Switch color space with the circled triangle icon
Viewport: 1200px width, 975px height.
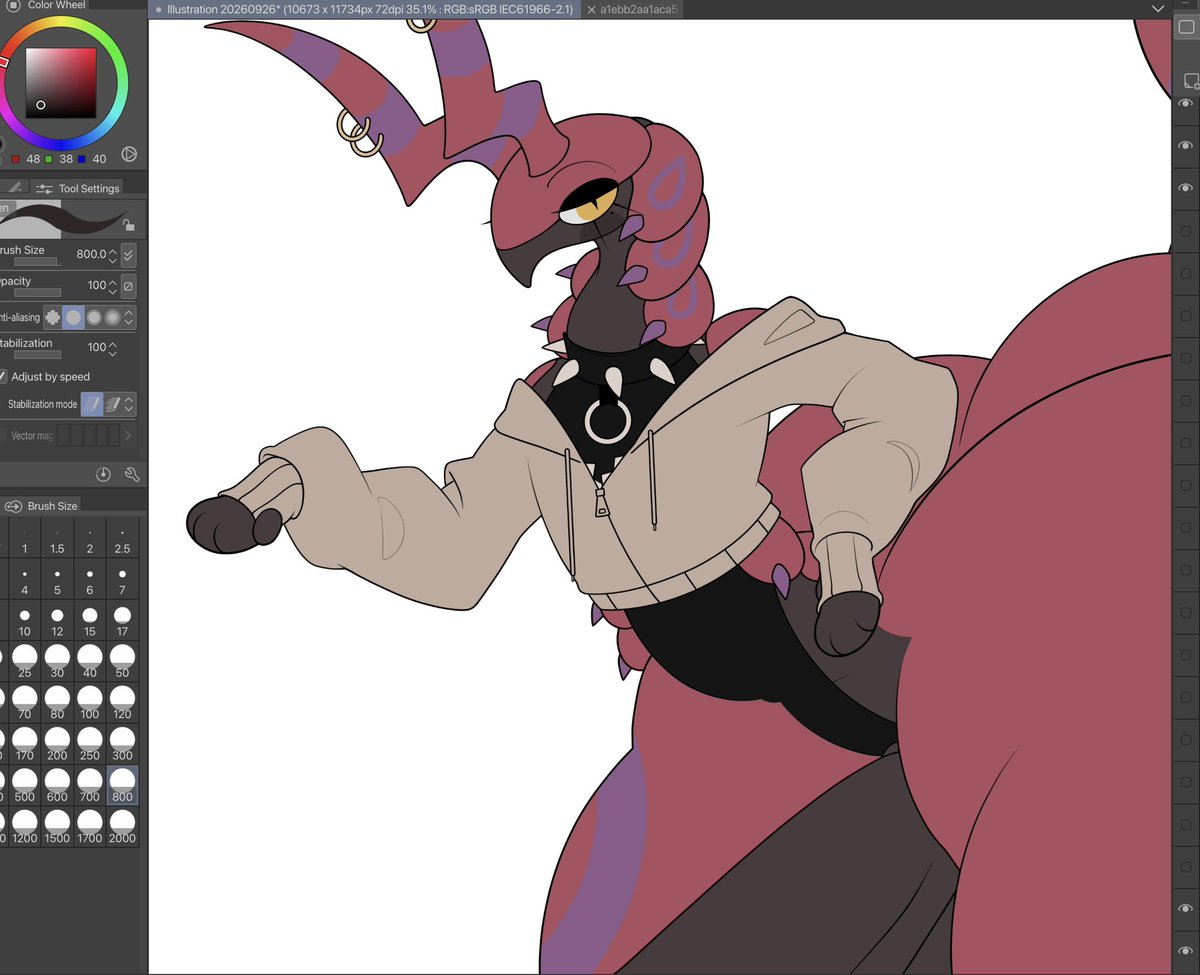pos(129,154)
